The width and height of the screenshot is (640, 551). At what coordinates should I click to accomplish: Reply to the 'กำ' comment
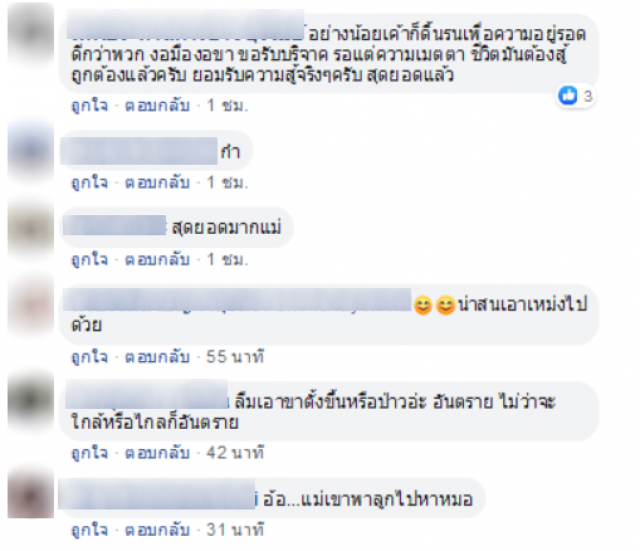[x=157, y=182]
